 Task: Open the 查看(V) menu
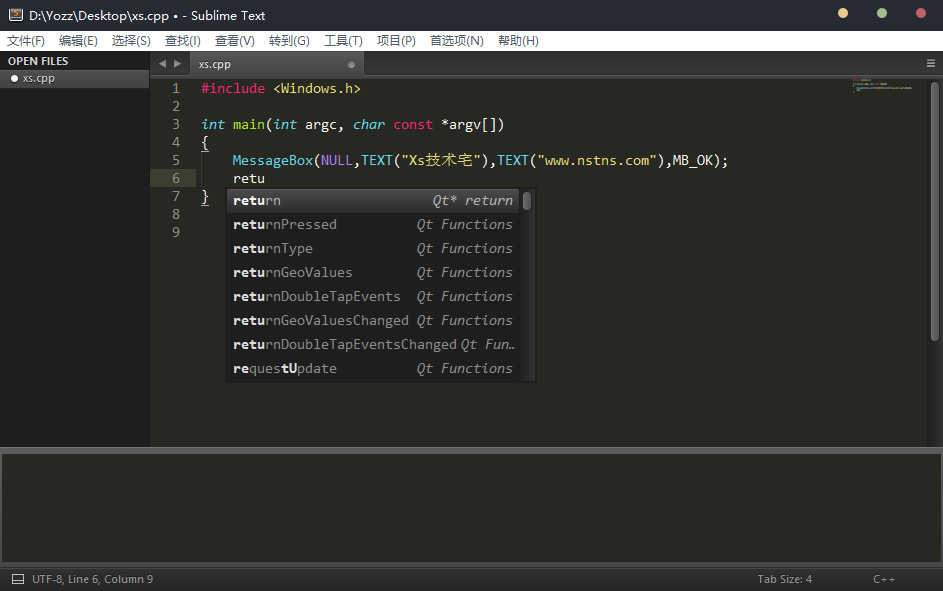235,41
